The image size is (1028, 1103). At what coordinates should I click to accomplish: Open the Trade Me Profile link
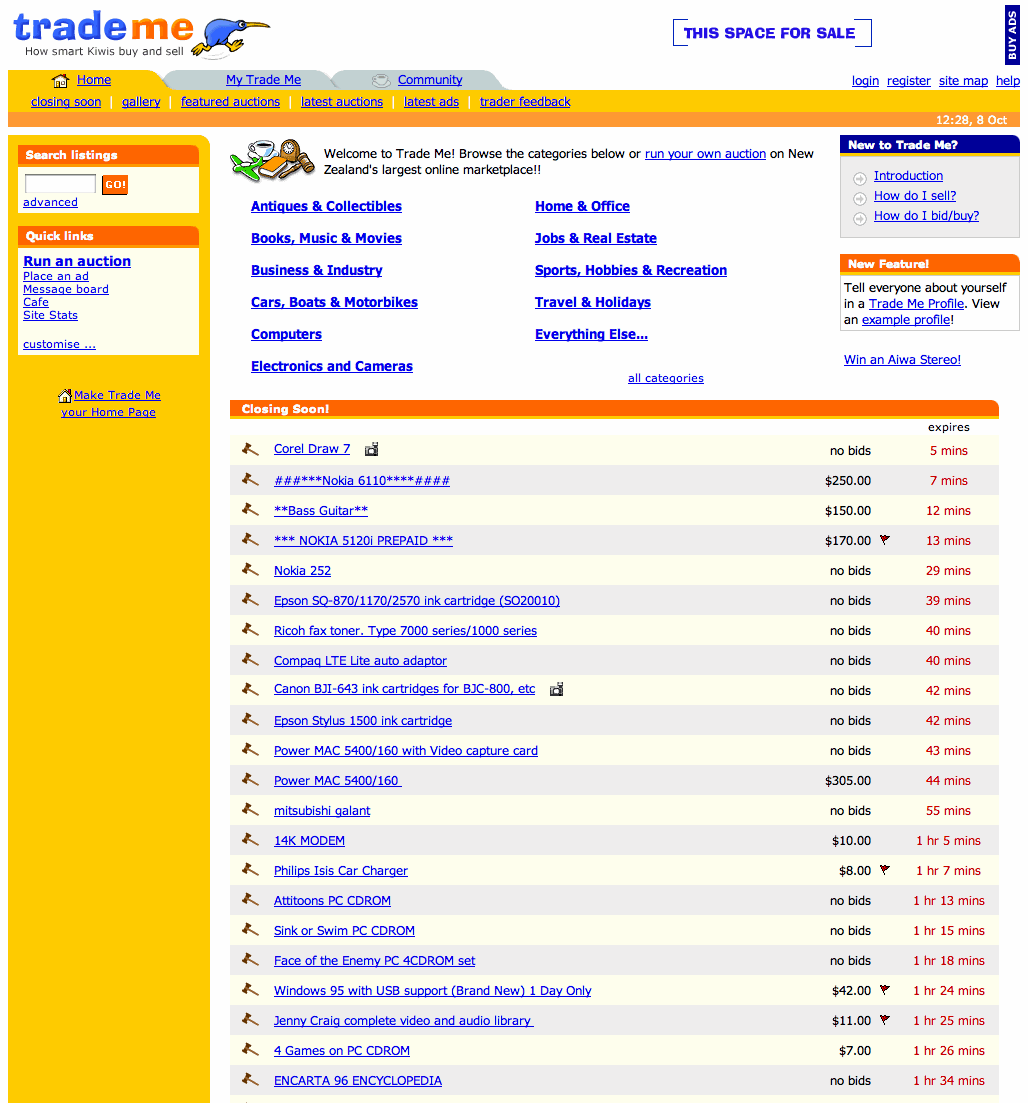[916, 304]
